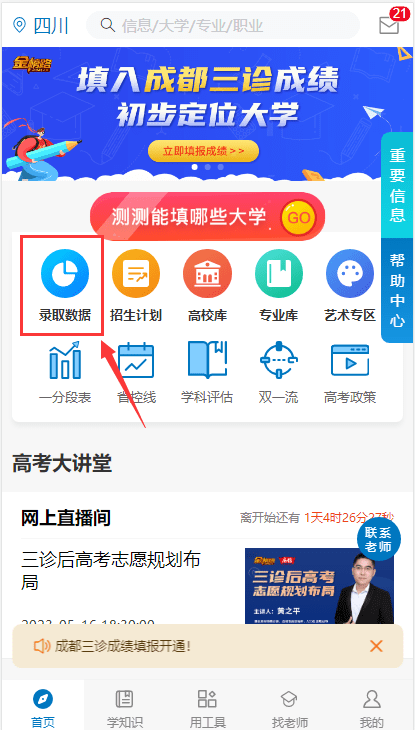415x730 pixels.
Task: Change the 四川 location selector
Action: point(41,25)
